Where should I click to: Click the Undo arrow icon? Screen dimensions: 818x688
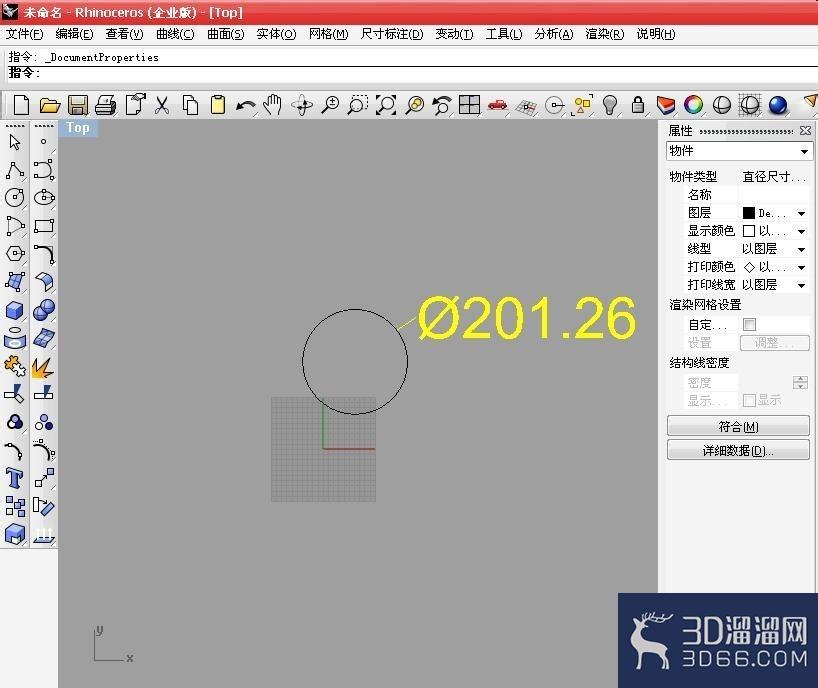[245, 106]
